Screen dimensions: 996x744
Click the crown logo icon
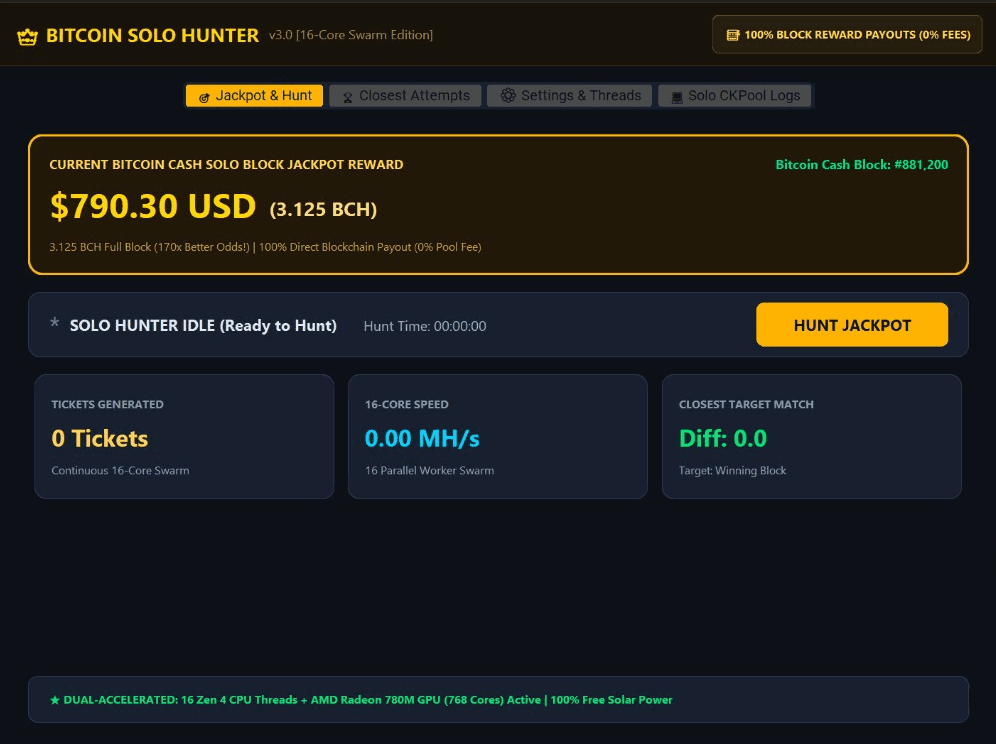click(27, 37)
